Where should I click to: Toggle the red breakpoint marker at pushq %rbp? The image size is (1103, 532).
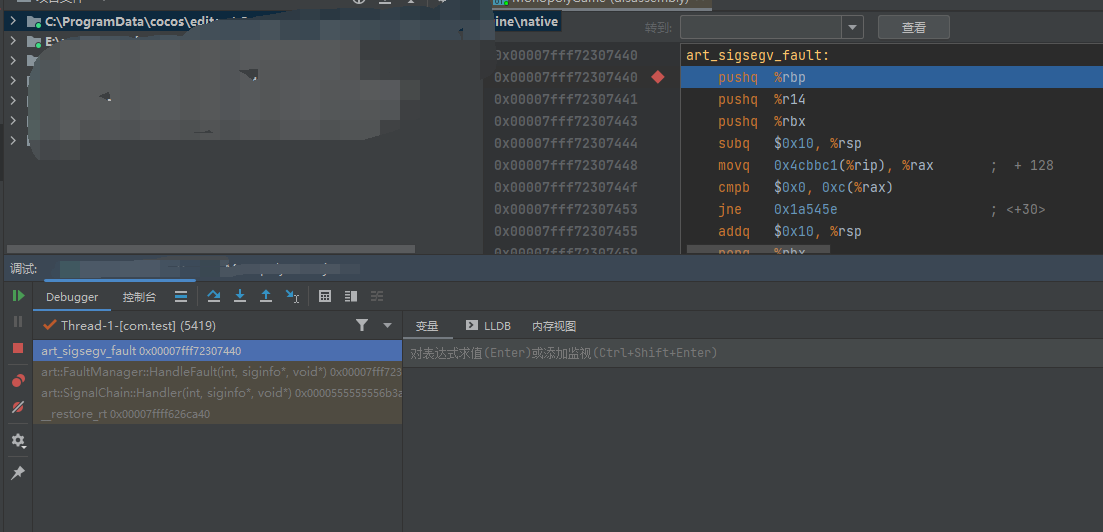coord(658,77)
